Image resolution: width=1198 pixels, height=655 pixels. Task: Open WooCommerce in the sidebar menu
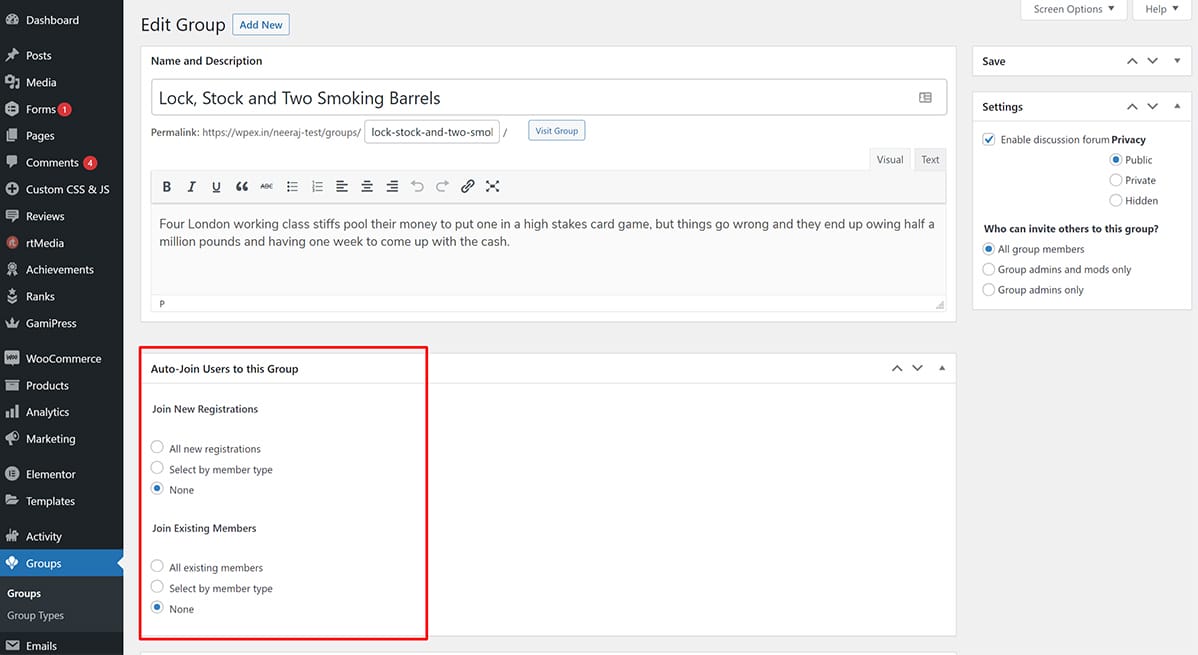[63, 358]
